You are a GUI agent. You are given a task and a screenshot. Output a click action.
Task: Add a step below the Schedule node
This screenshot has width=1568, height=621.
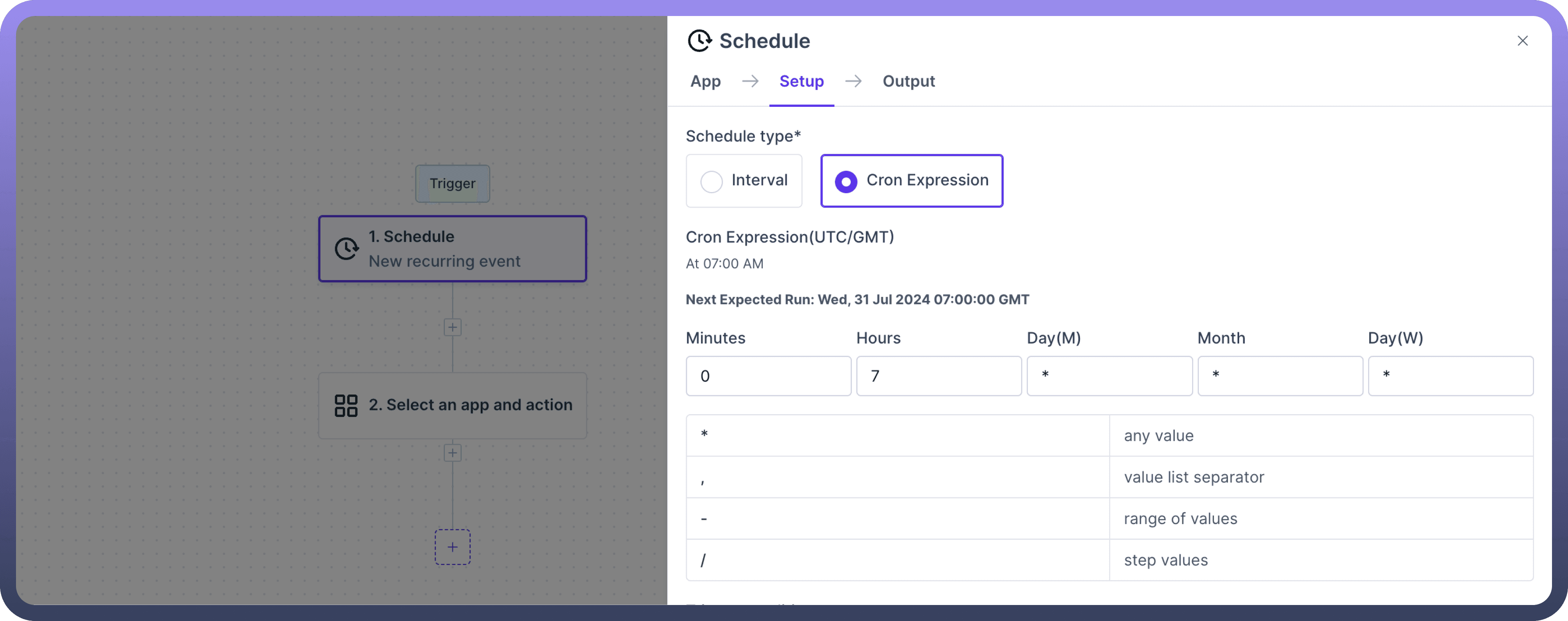click(452, 328)
